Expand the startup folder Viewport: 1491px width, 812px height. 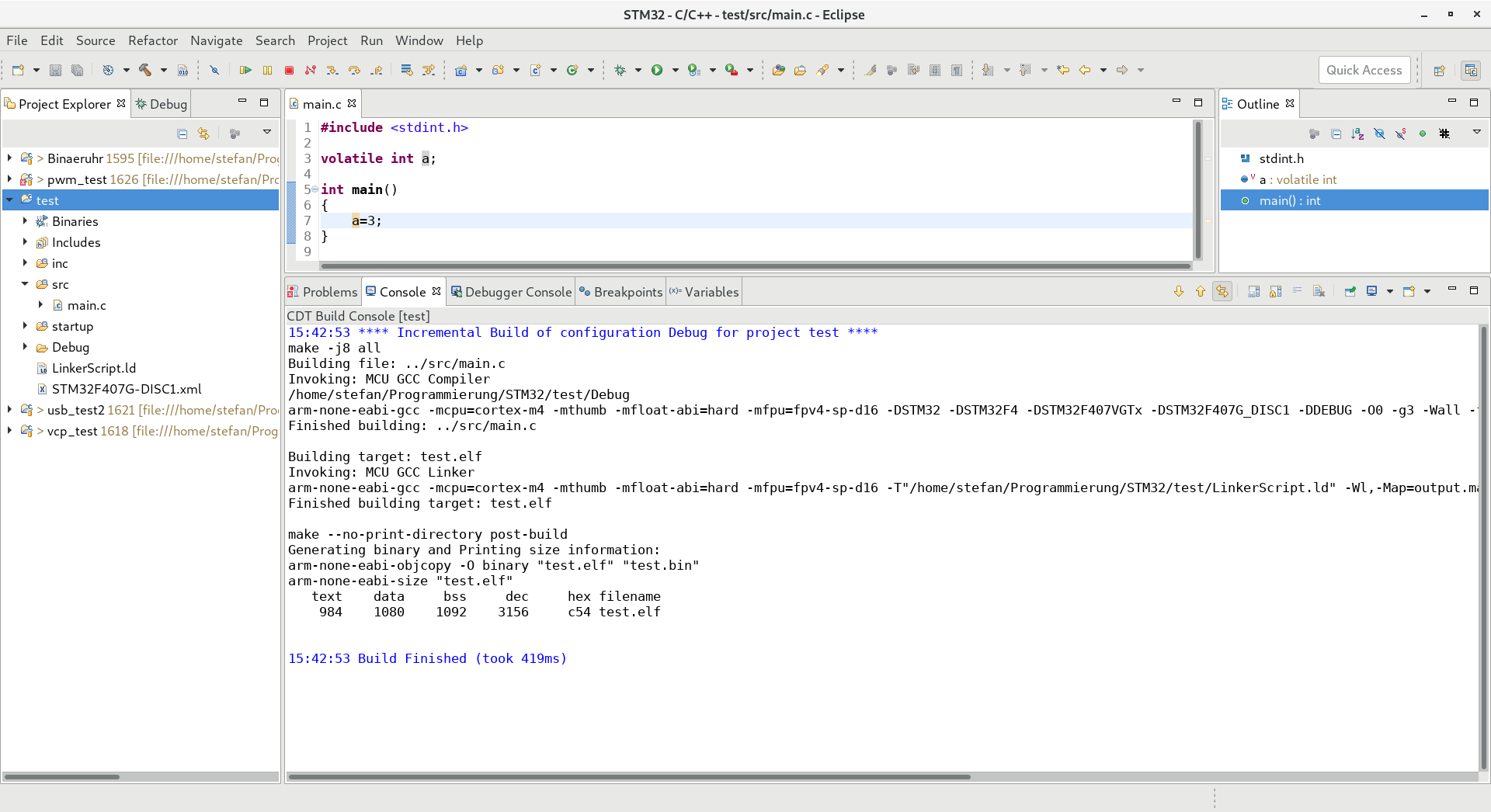point(25,326)
